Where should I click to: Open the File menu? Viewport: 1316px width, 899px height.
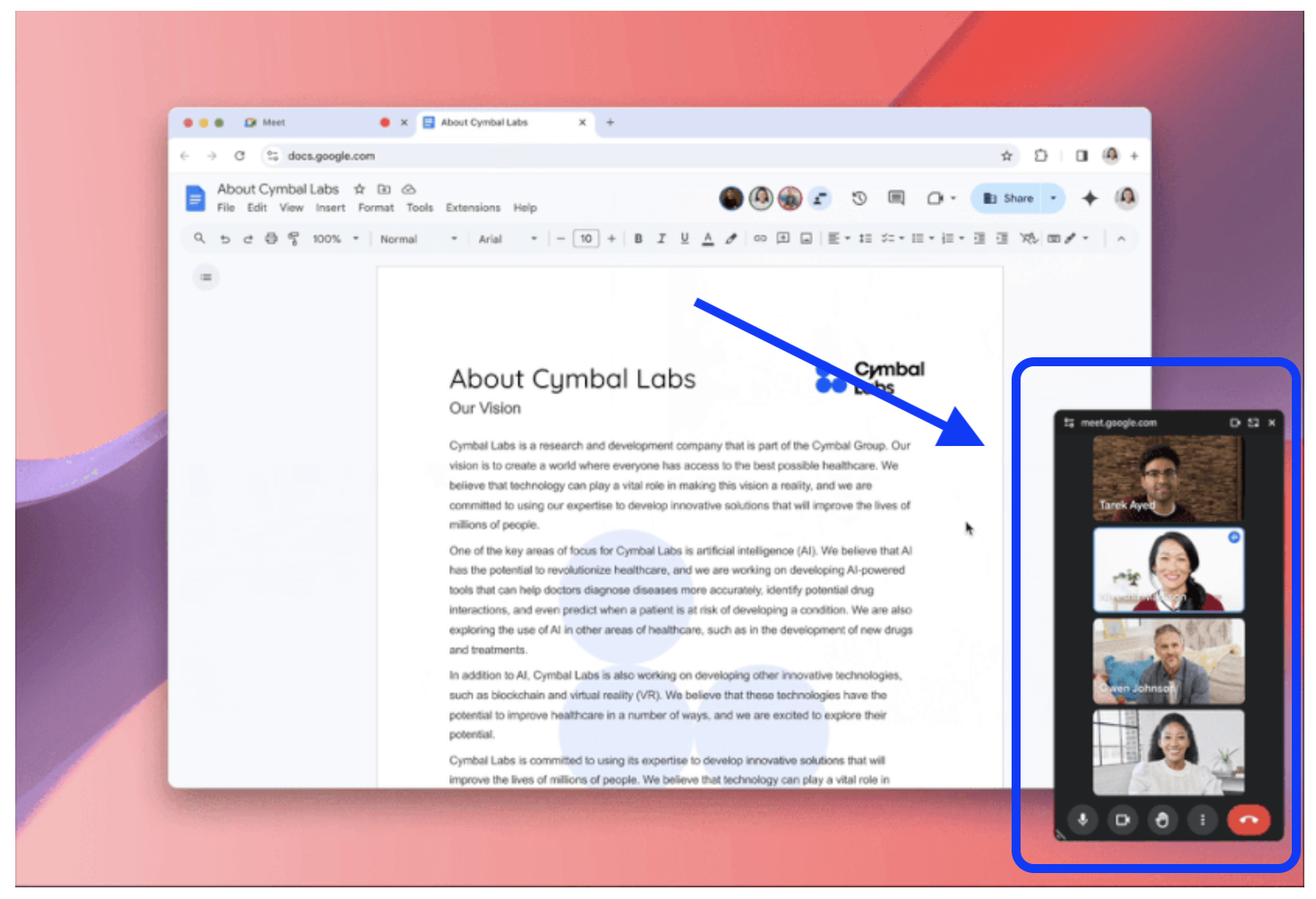tap(226, 208)
